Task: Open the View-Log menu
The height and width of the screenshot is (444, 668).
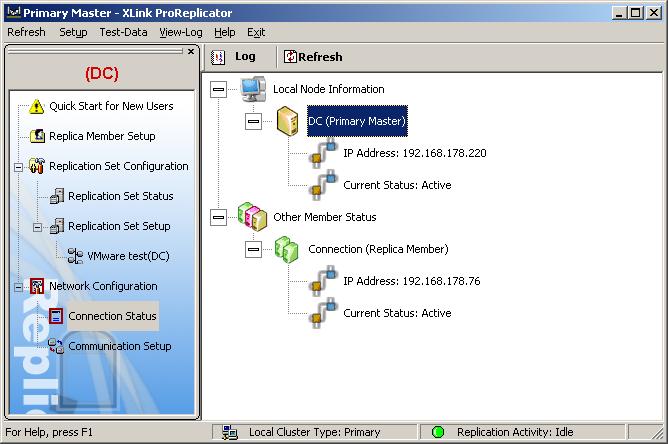Action: (181, 32)
